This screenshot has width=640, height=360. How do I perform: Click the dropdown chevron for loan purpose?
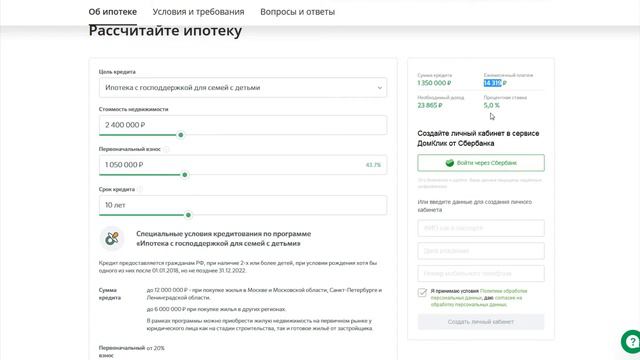point(380,88)
